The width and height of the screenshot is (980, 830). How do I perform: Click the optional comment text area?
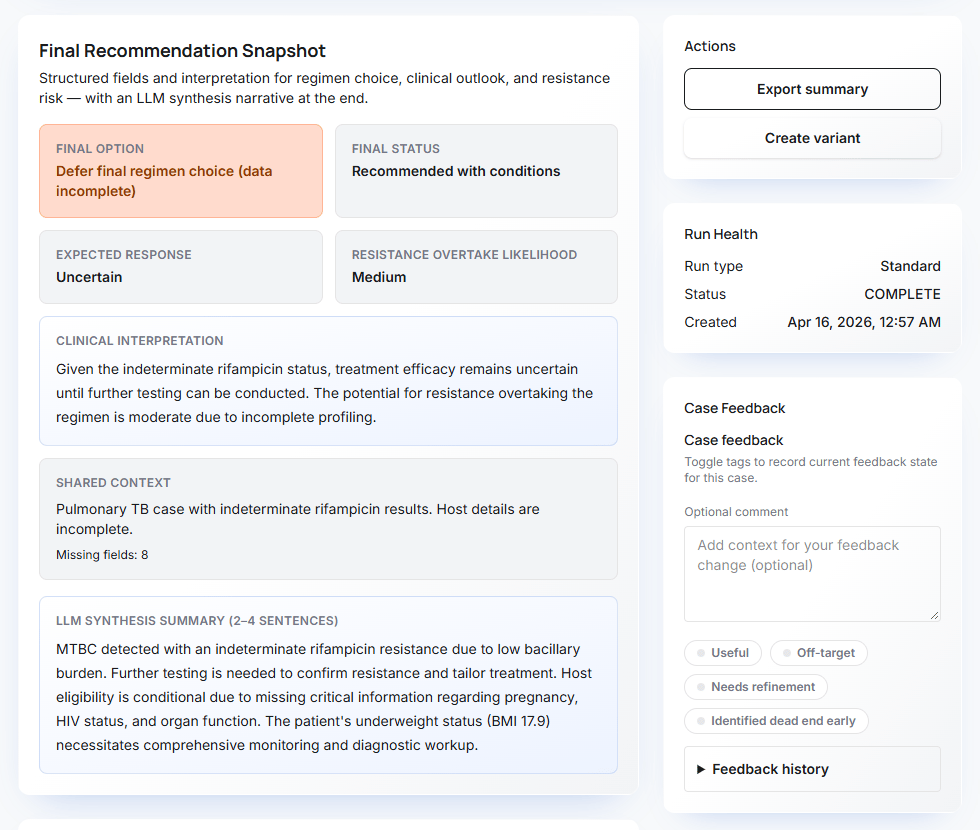812,574
